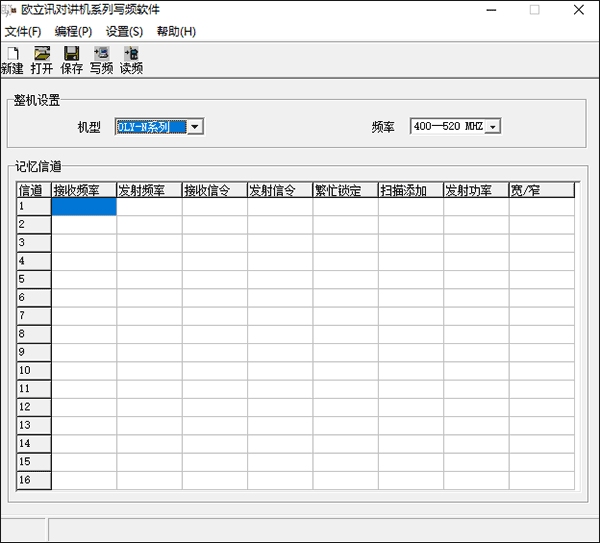Click the 扫描添加 column header
Screen dimensions: 600x543
(x=411, y=190)
